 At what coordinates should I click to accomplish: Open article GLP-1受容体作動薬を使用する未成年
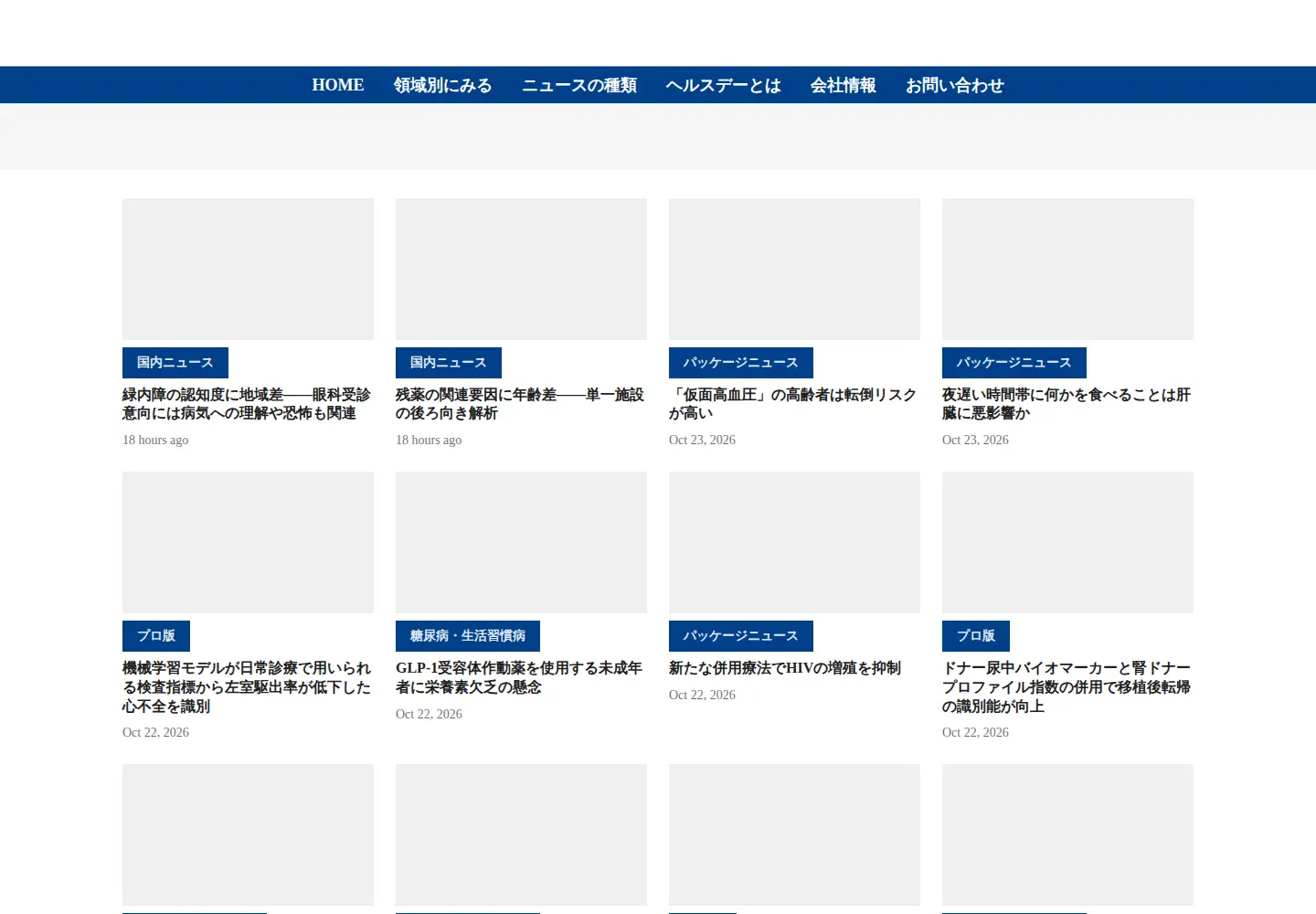click(x=519, y=677)
